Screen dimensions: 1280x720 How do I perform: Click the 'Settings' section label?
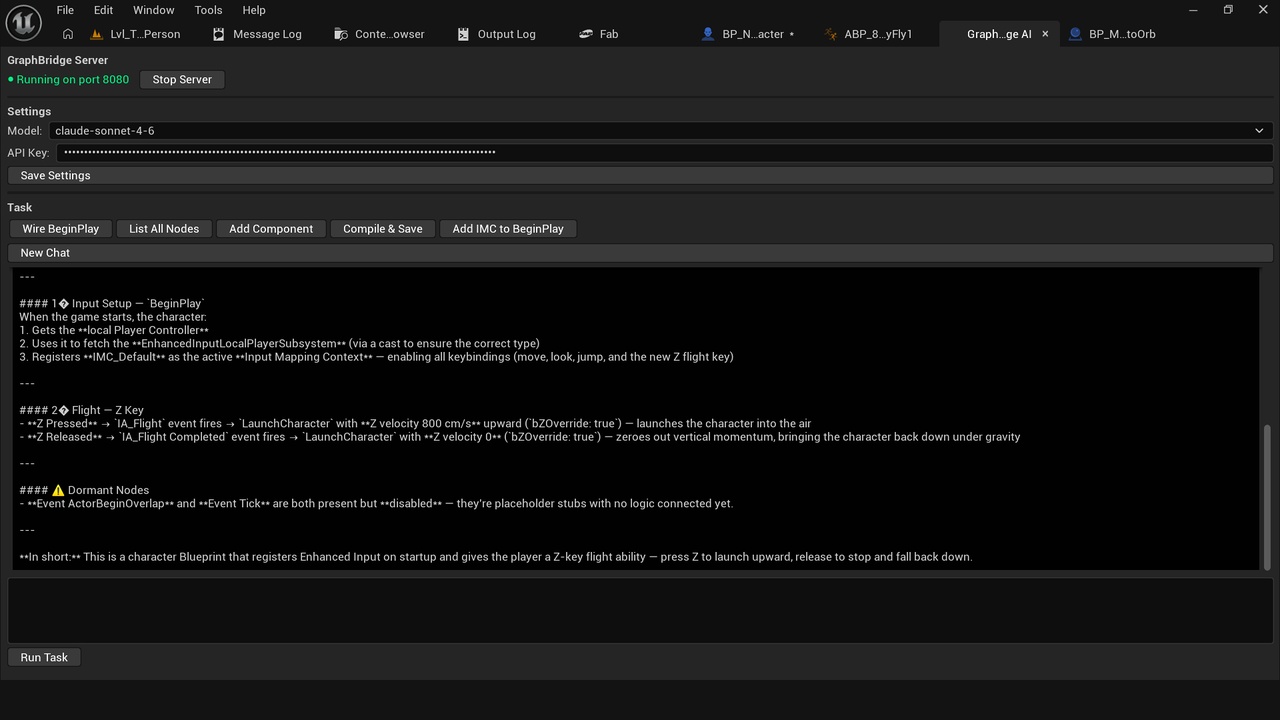click(x=29, y=111)
